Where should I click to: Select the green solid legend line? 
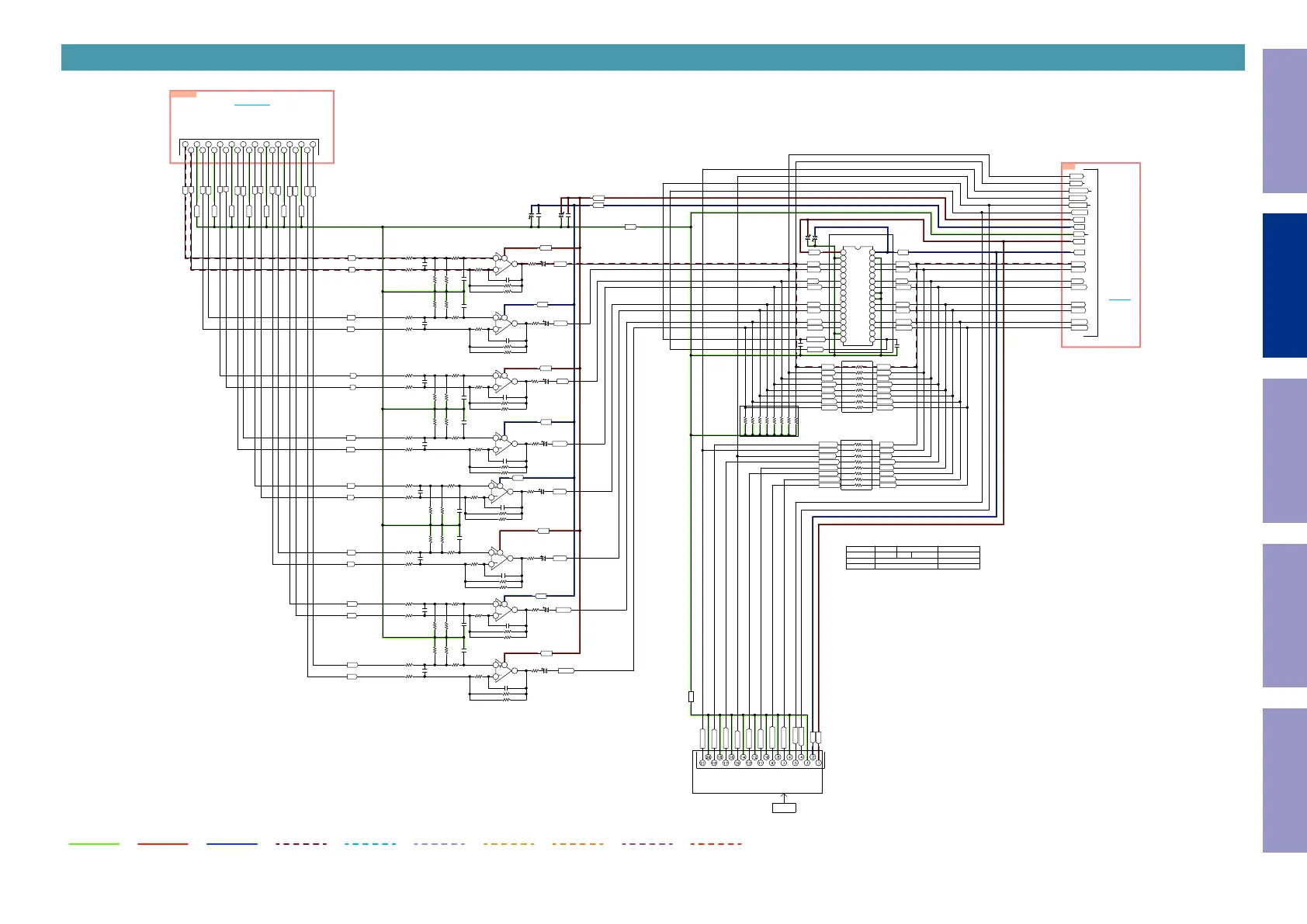coord(94,843)
